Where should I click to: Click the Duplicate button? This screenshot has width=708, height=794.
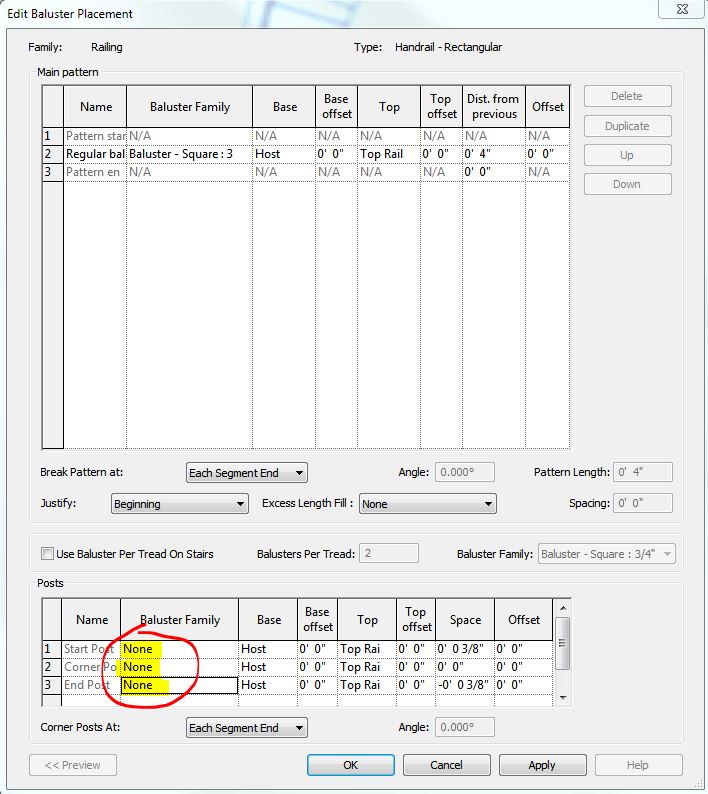click(x=627, y=126)
